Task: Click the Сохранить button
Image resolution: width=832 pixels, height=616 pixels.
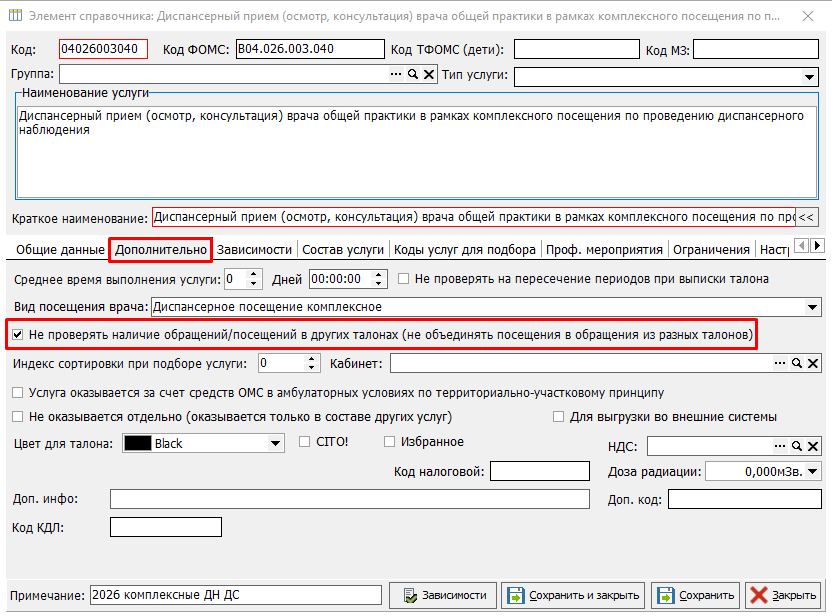Action: (696, 595)
